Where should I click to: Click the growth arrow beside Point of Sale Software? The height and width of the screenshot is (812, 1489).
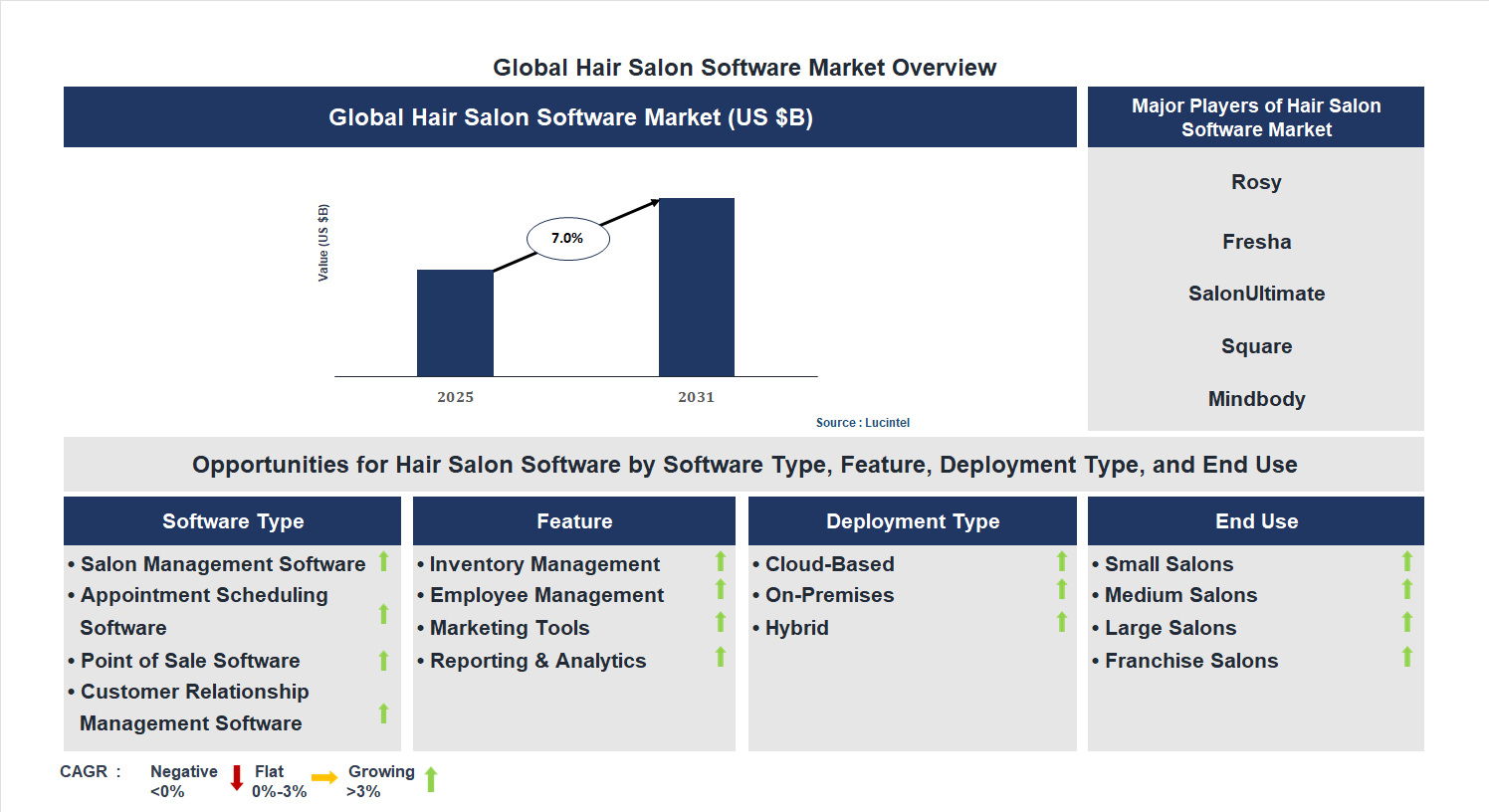[384, 659]
